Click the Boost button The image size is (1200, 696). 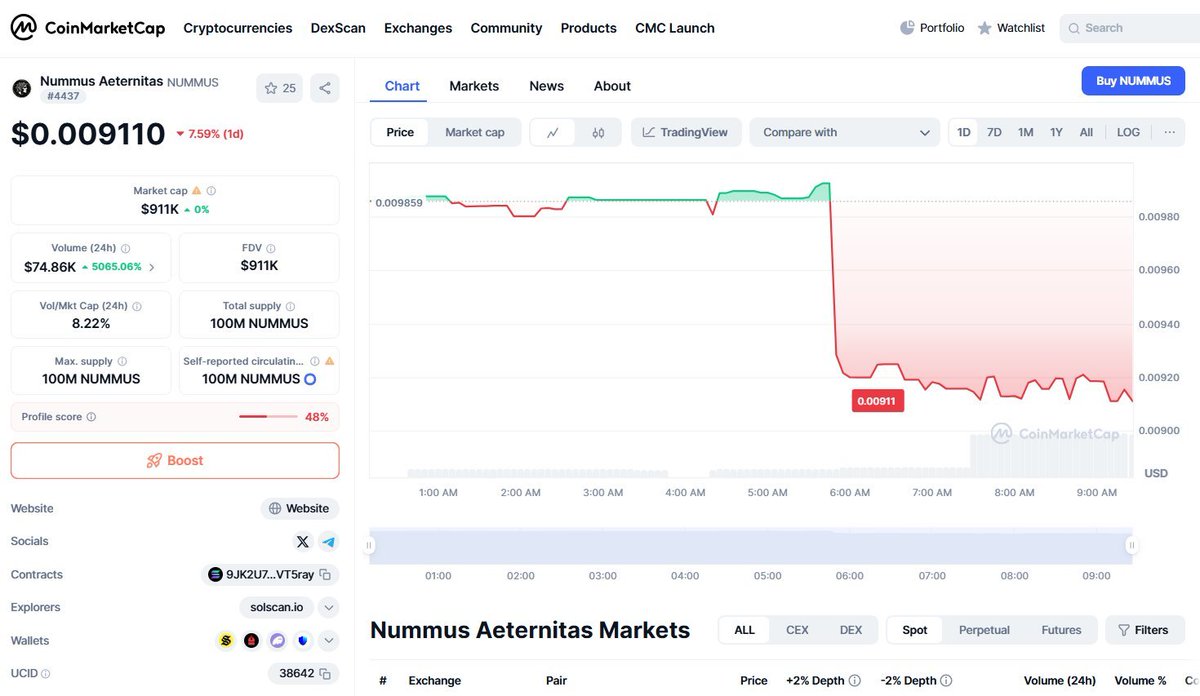[175, 461]
